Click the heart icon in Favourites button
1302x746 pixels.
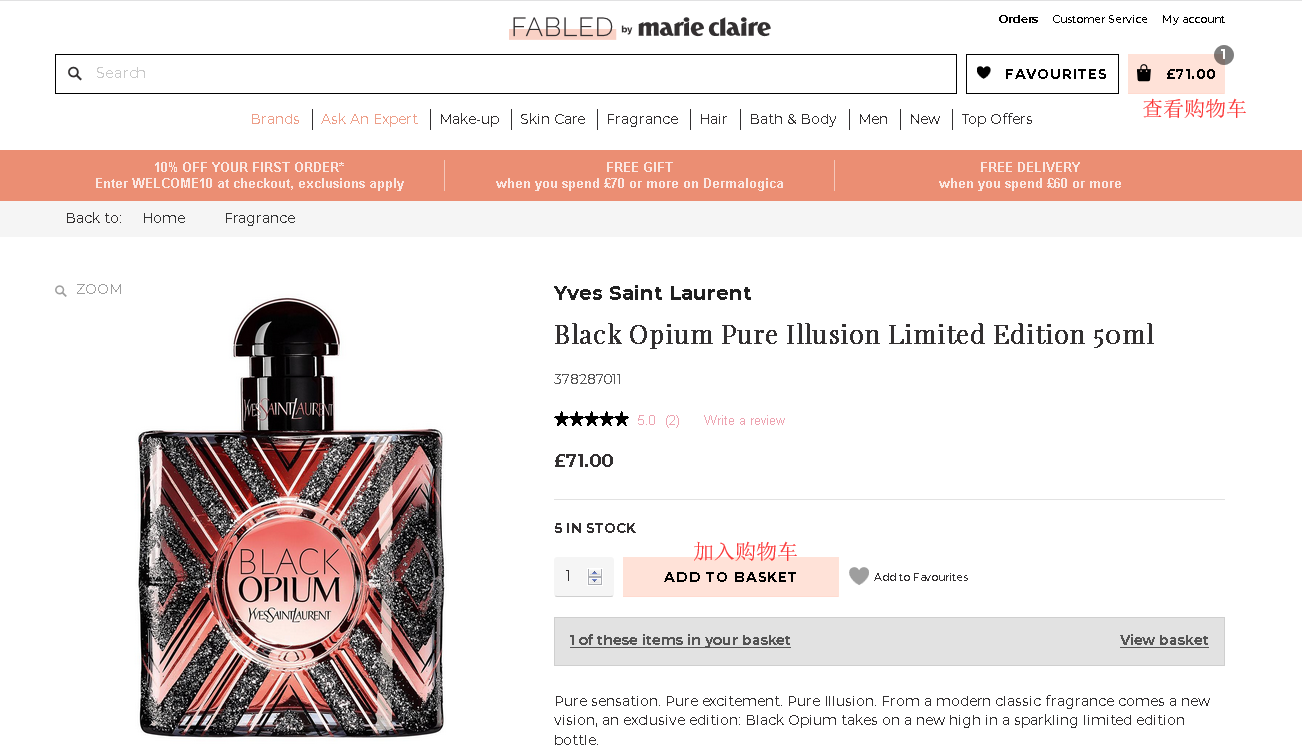(984, 73)
